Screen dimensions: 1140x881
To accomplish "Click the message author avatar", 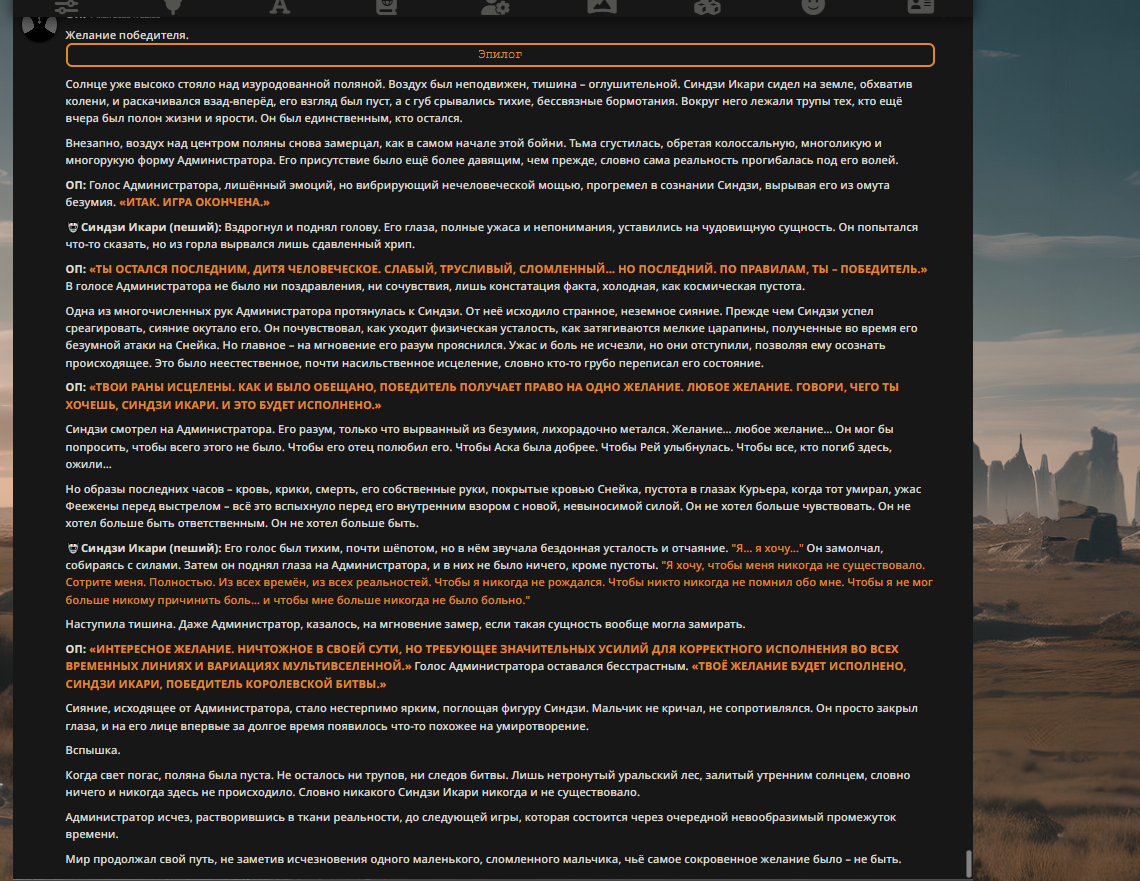I will click(x=39, y=28).
